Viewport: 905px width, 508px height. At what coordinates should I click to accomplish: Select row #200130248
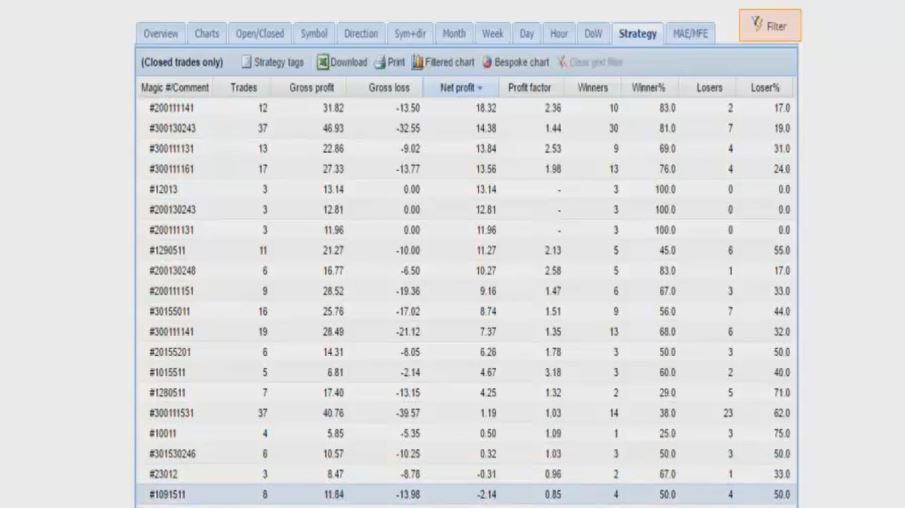click(466, 271)
